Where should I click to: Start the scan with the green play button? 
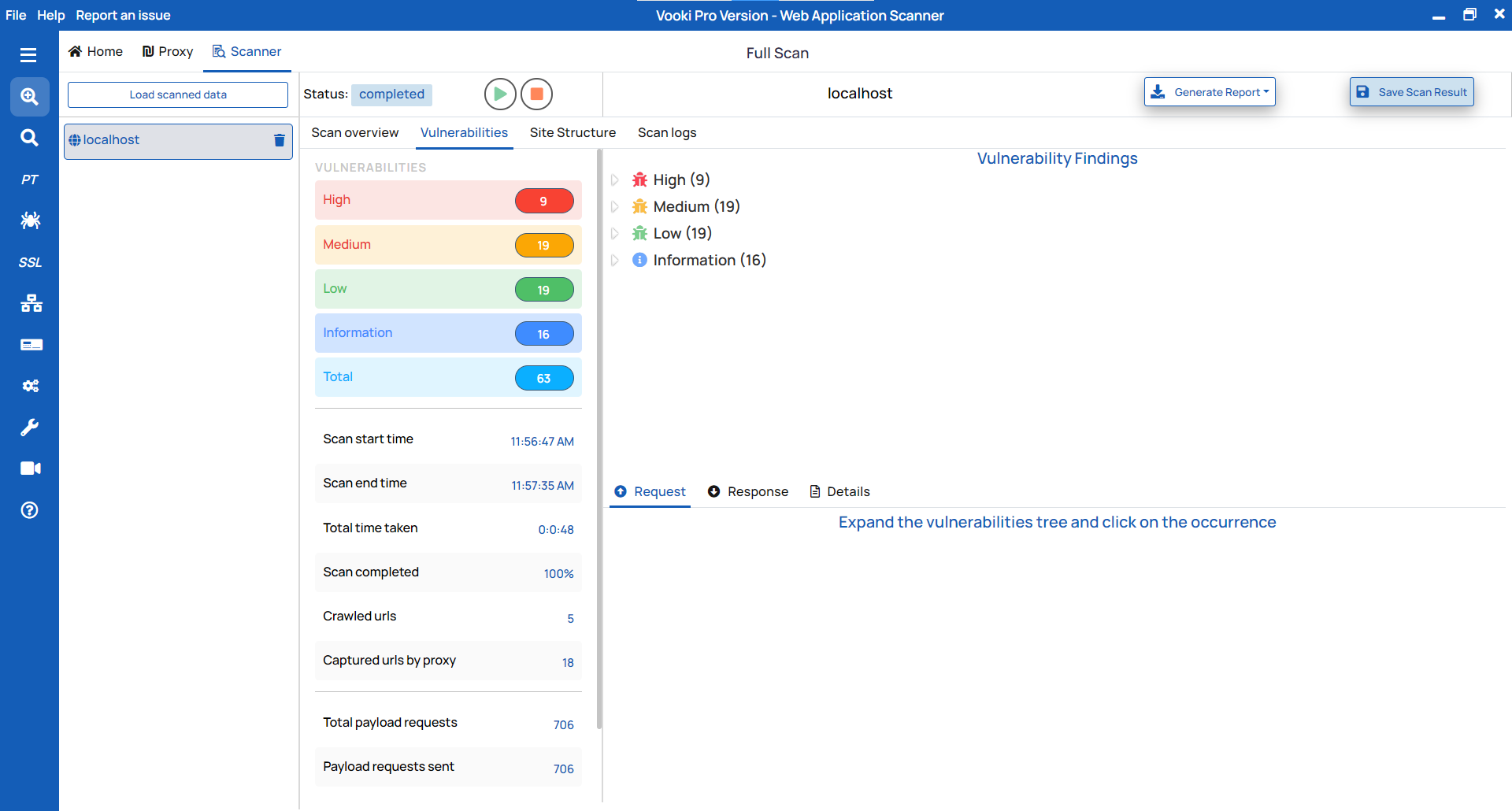[x=500, y=94]
